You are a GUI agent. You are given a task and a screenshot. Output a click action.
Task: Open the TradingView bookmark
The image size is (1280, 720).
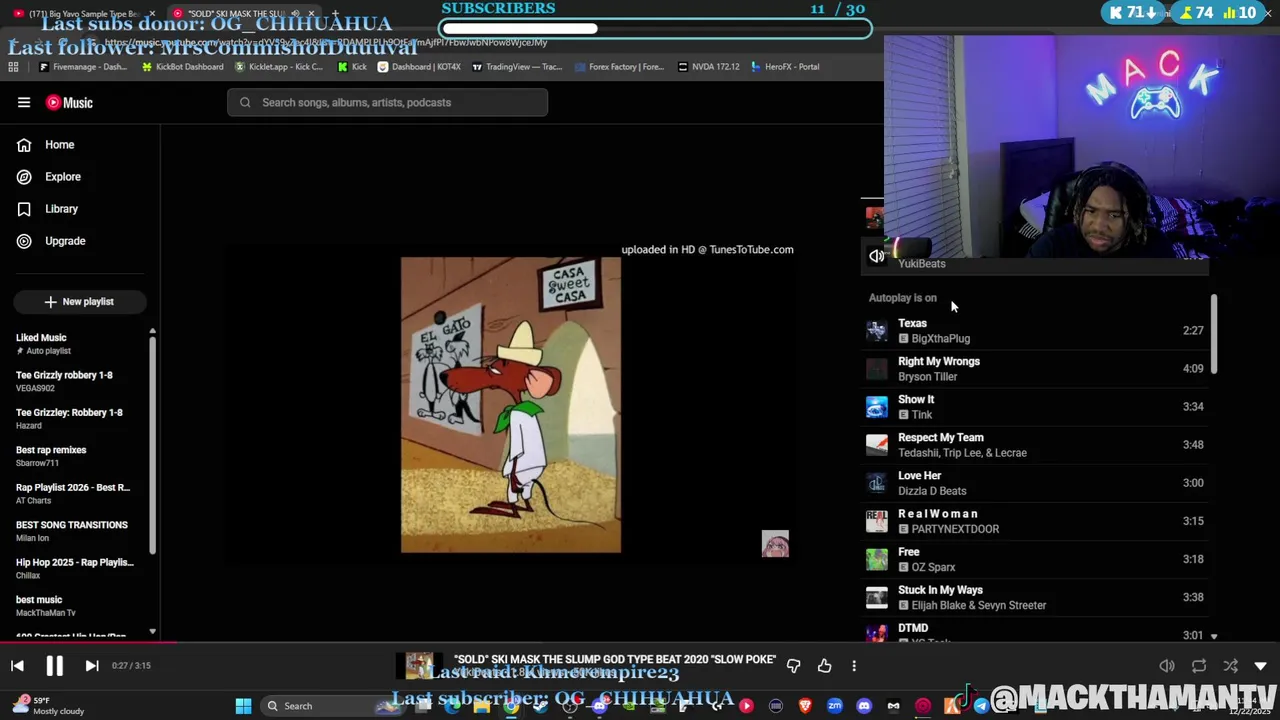coord(516,67)
